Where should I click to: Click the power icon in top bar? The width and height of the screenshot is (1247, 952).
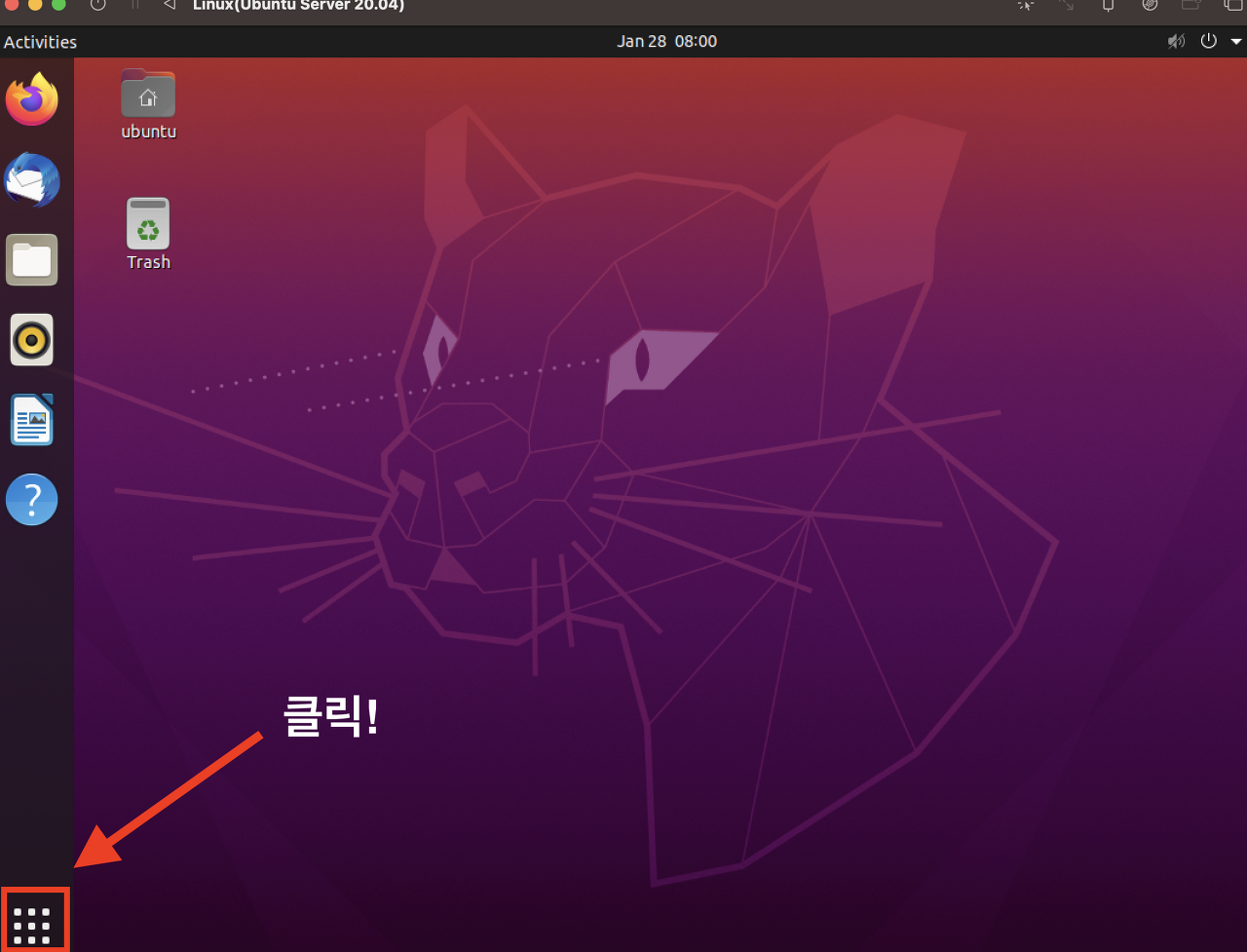(1209, 41)
